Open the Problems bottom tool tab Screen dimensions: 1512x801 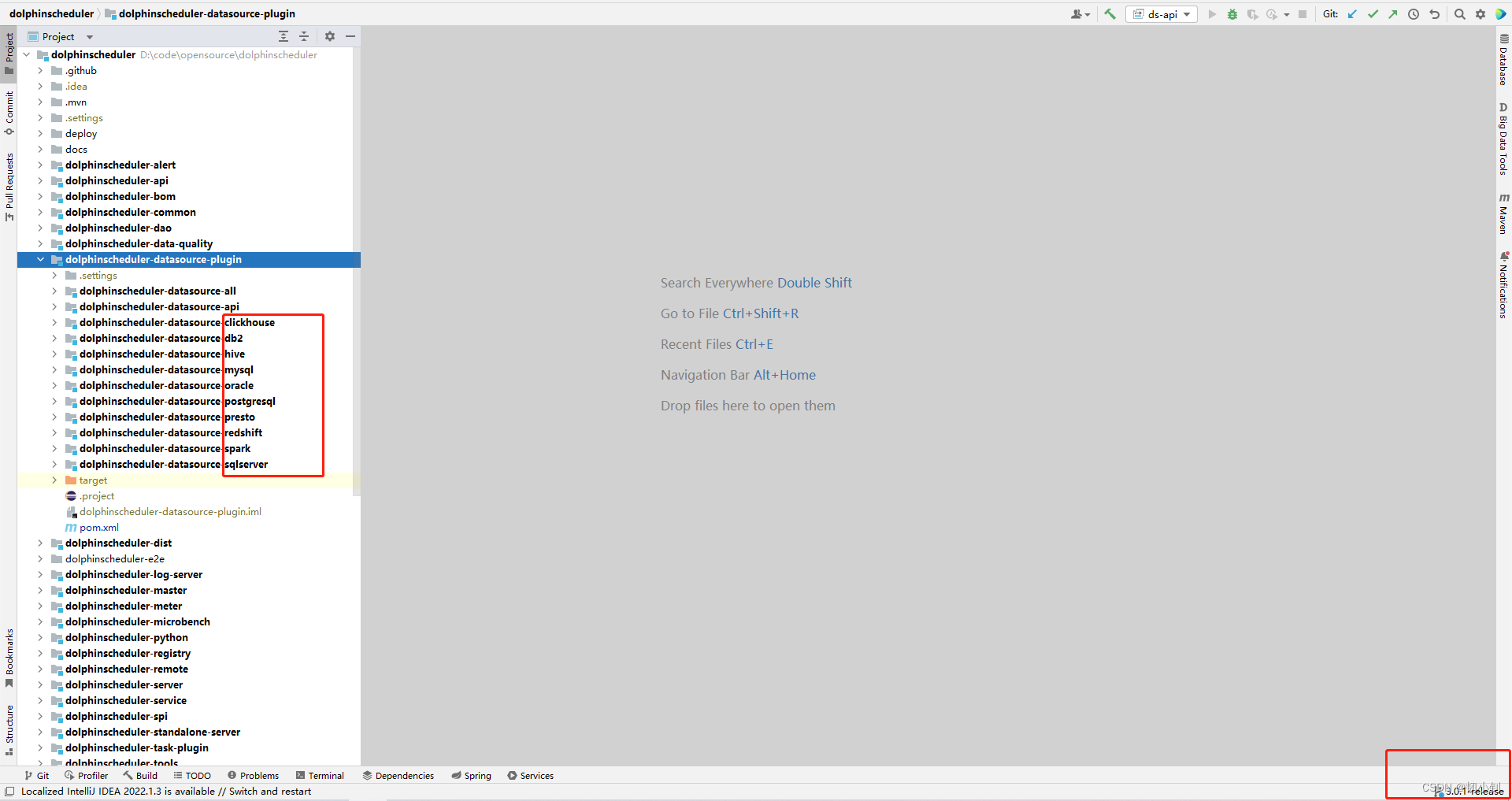click(x=253, y=776)
